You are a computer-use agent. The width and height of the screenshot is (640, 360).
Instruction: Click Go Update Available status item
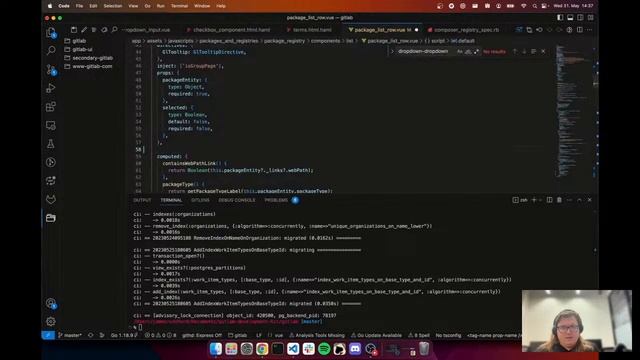376,335
